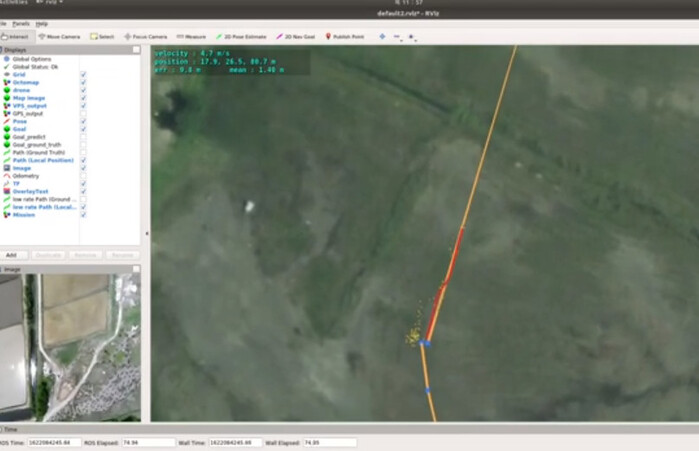Open the Panels menu
699x451 pixels.
click(x=21, y=23)
